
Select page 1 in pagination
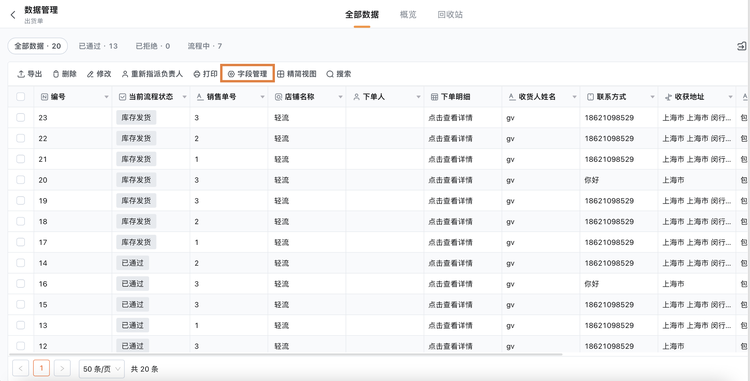pyautogui.click(x=42, y=369)
